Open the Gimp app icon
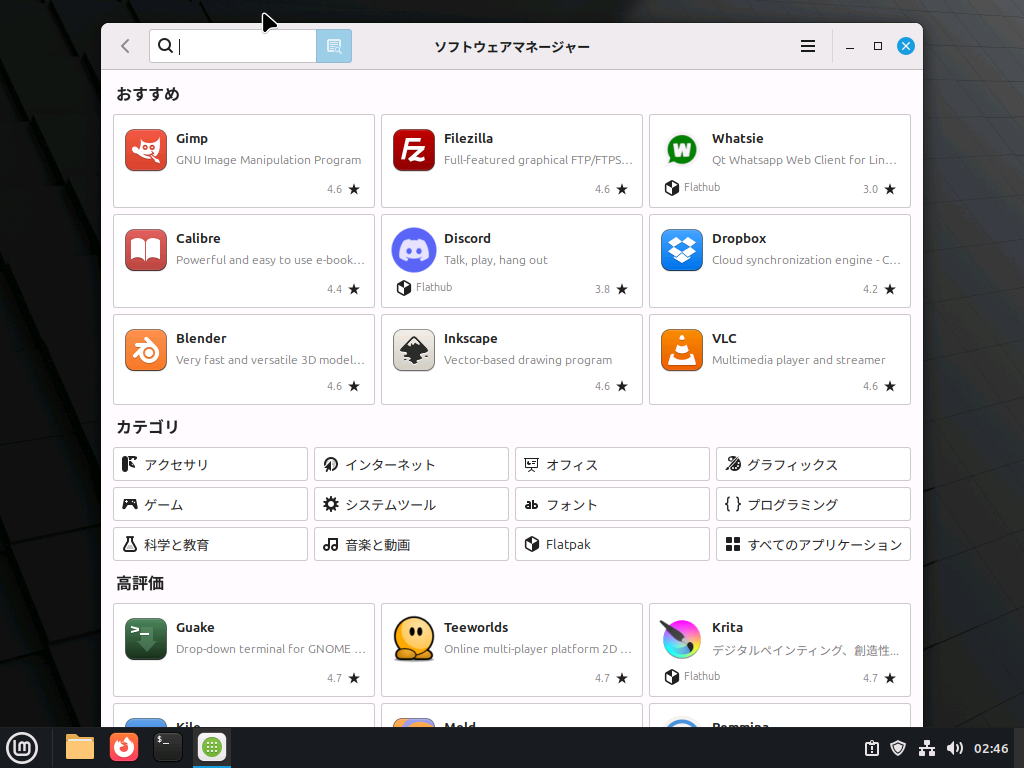This screenshot has height=768, width=1024. [x=146, y=150]
